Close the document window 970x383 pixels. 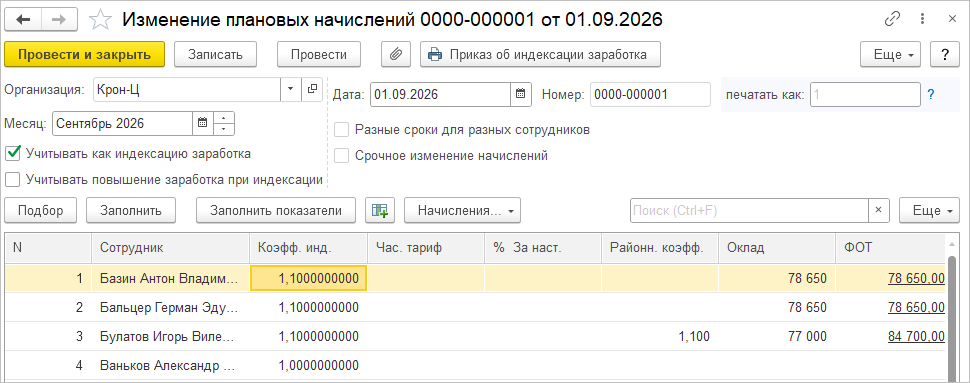(951, 19)
